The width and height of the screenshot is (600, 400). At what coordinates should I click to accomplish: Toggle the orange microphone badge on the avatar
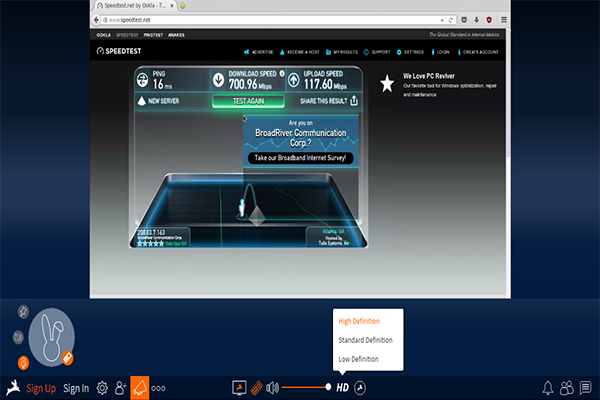[23, 362]
